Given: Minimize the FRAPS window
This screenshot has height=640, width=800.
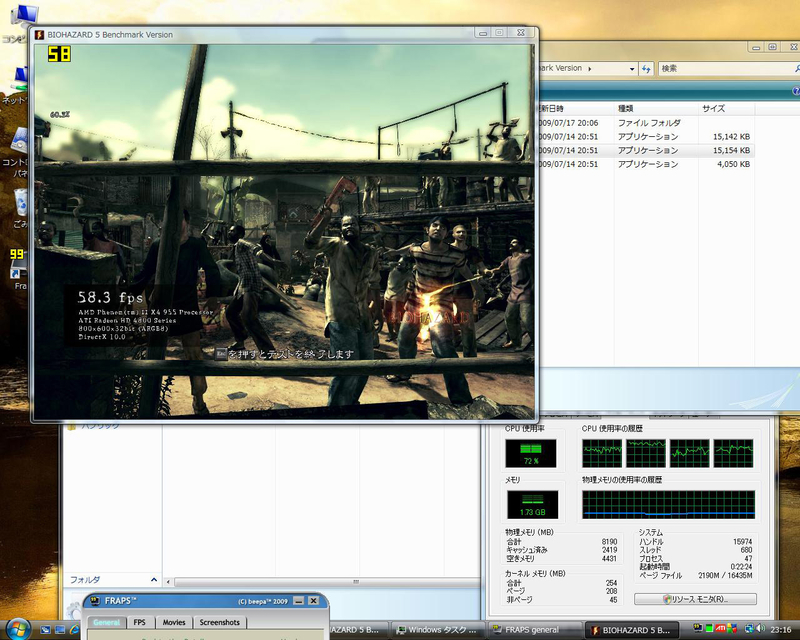Looking at the screenshot, I should click(x=299, y=601).
